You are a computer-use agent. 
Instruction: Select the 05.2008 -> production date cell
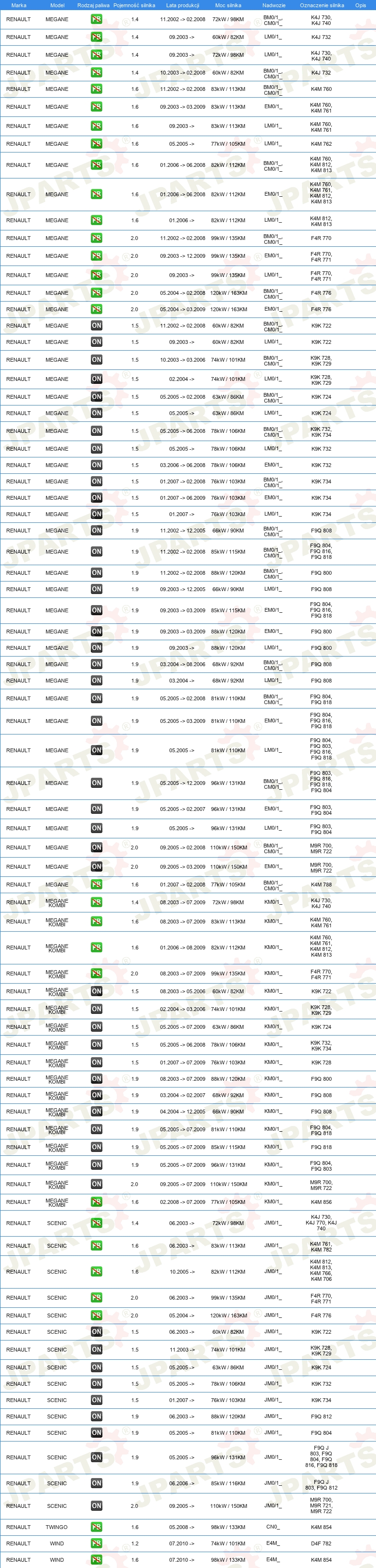coord(182,1527)
